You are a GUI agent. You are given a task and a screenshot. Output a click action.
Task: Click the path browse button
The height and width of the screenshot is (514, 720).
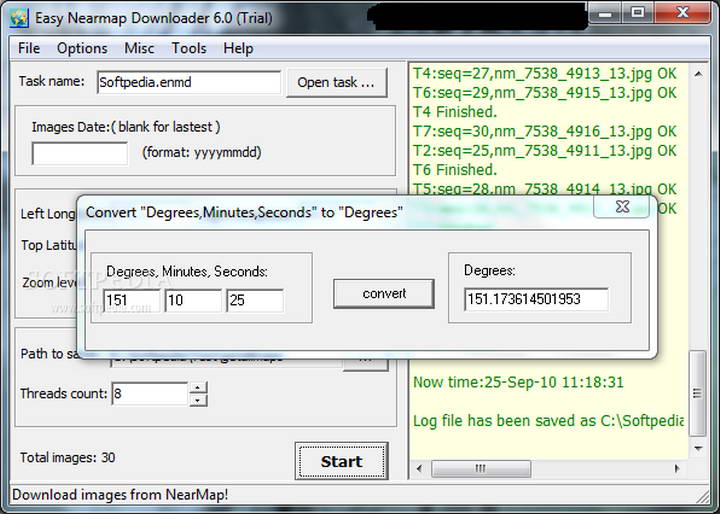pos(366,363)
